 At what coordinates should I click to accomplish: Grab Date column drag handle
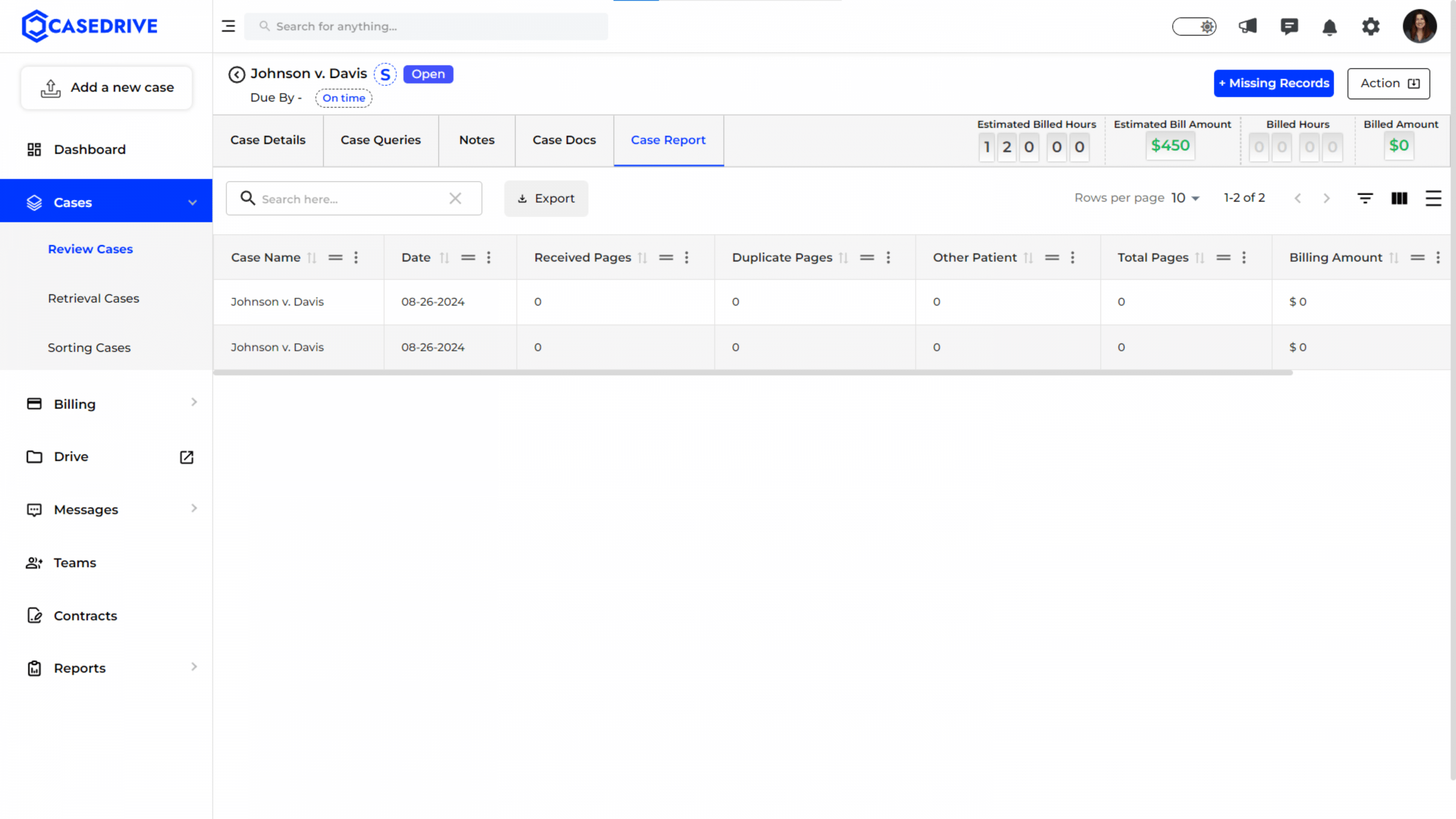468,258
